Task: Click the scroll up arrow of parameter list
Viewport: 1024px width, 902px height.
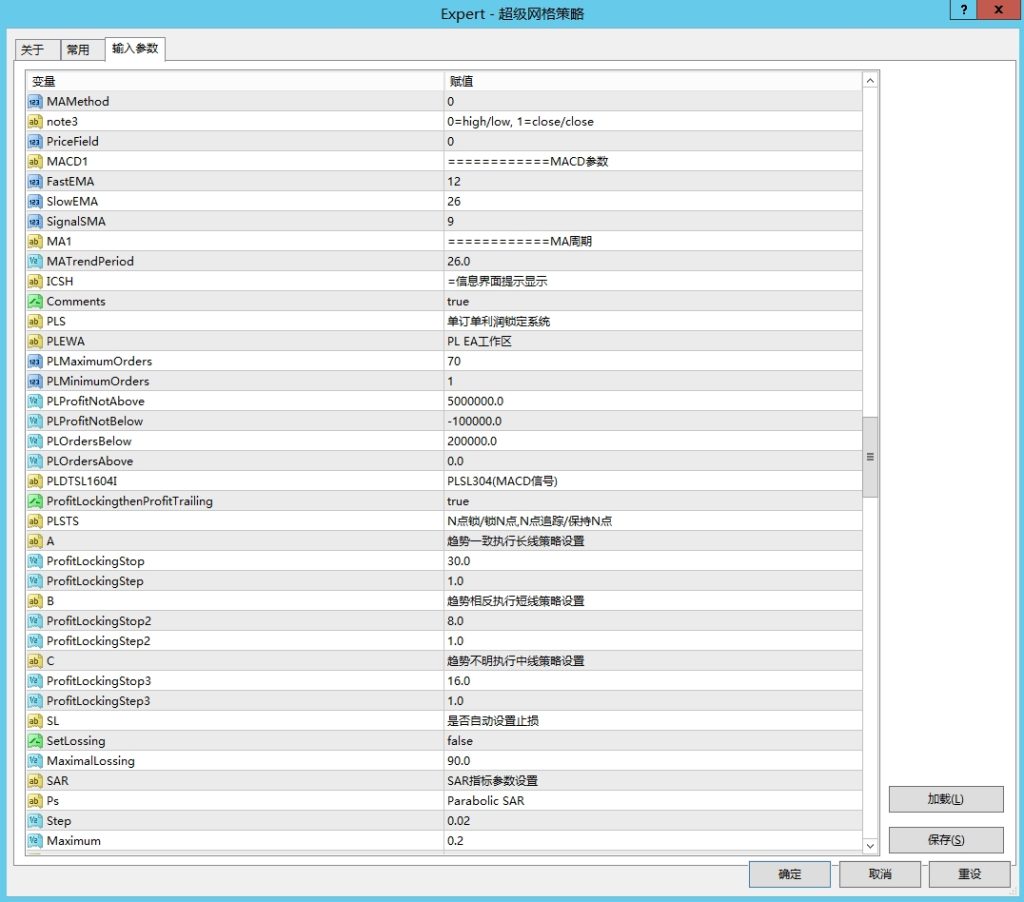Action: pyautogui.click(x=870, y=81)
